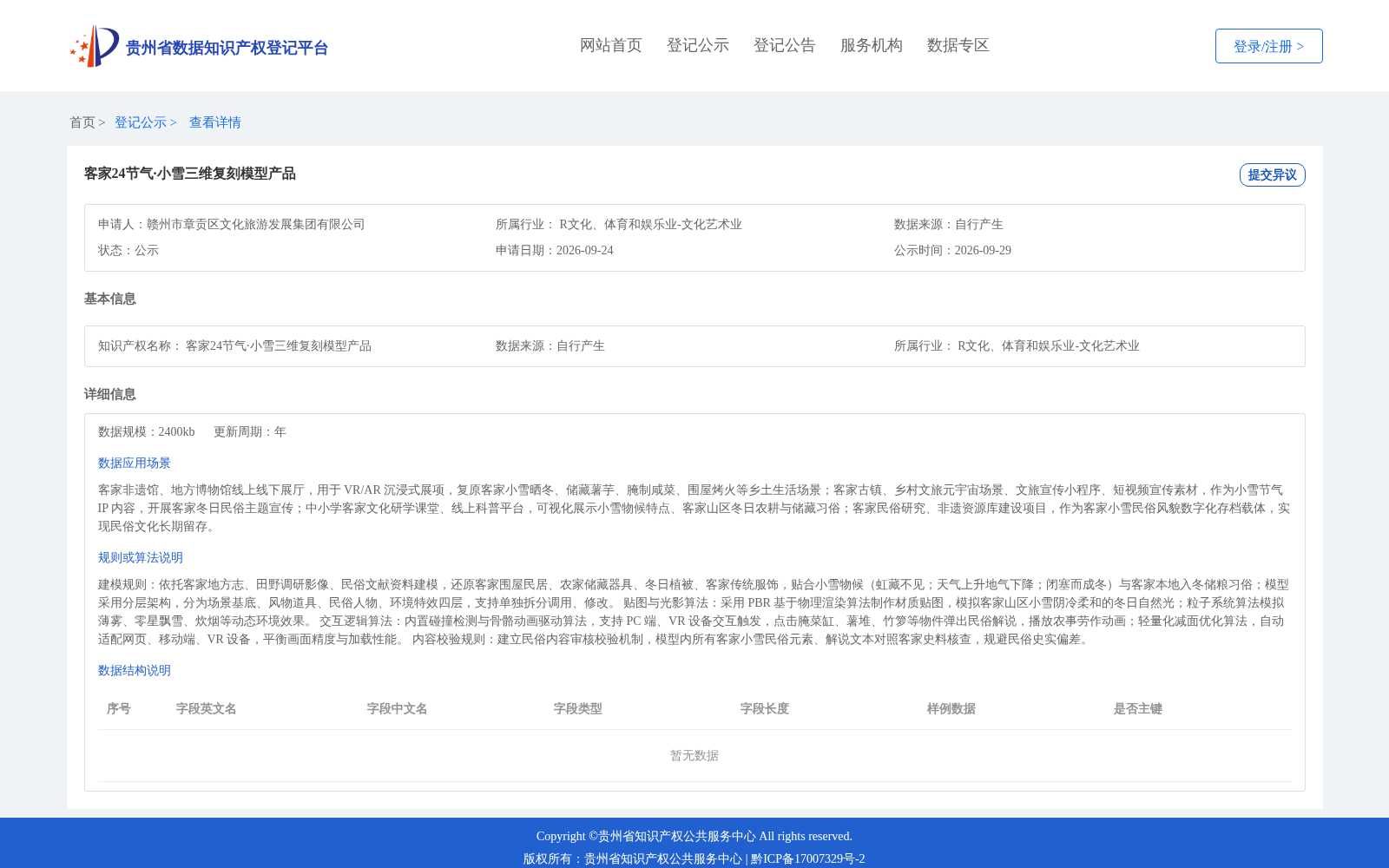
Task: Click the 黔ICP备17007329号-2 footer text
Action: pyautogui.click(x=808, y=858)
